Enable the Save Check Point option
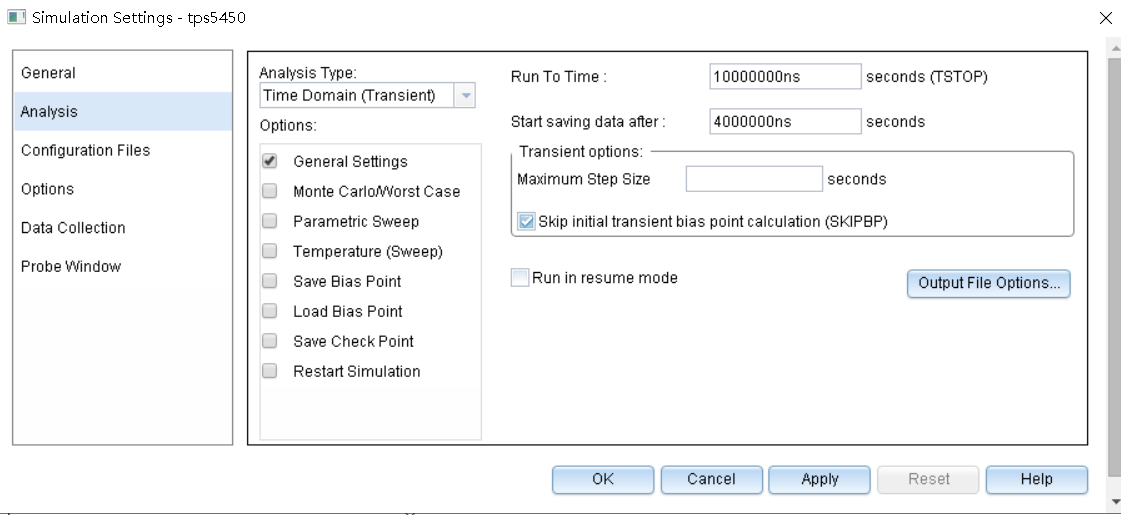The height and width of the screenshot is (515, 1121). click(x=269, y=342)
